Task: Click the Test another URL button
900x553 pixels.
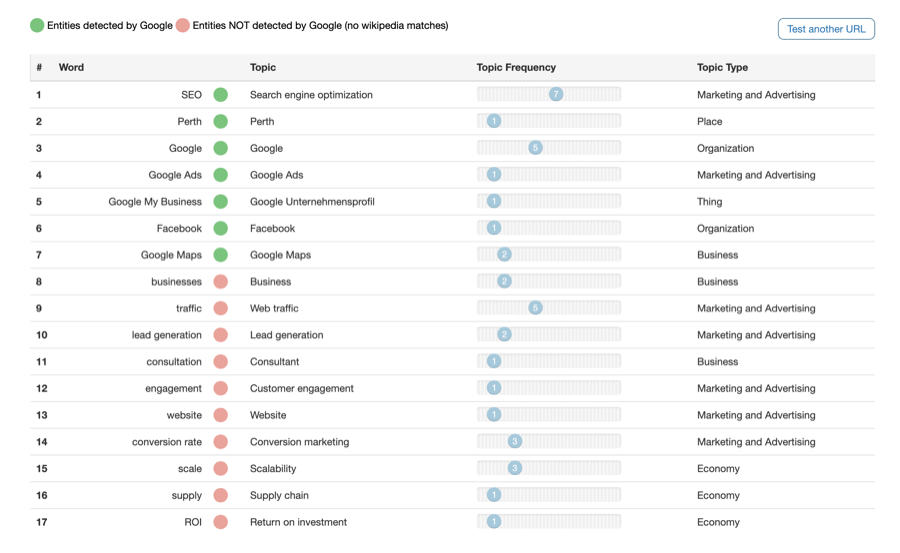Action: pos(826,29)
